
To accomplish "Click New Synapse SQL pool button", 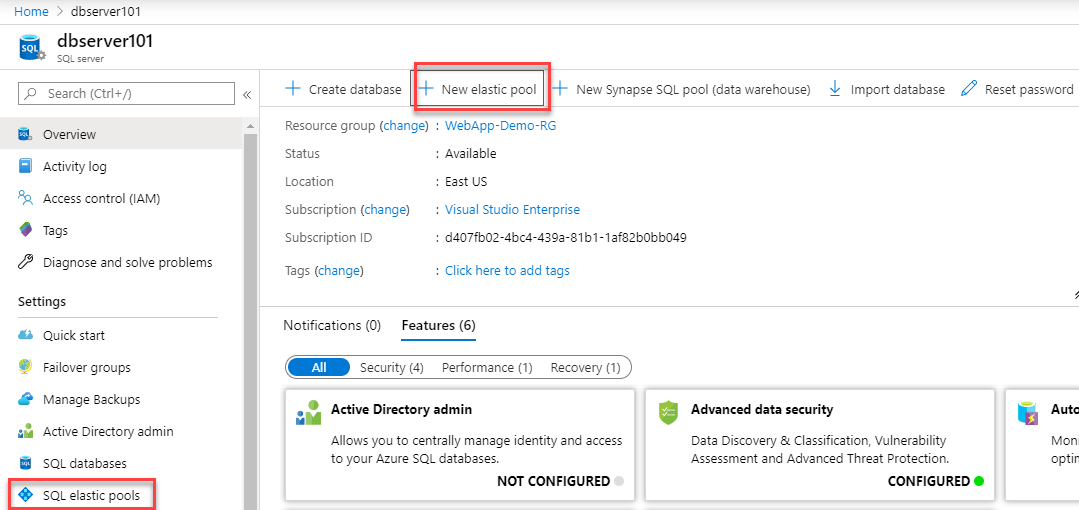I will pyautogui.click(x=682, y=89).
